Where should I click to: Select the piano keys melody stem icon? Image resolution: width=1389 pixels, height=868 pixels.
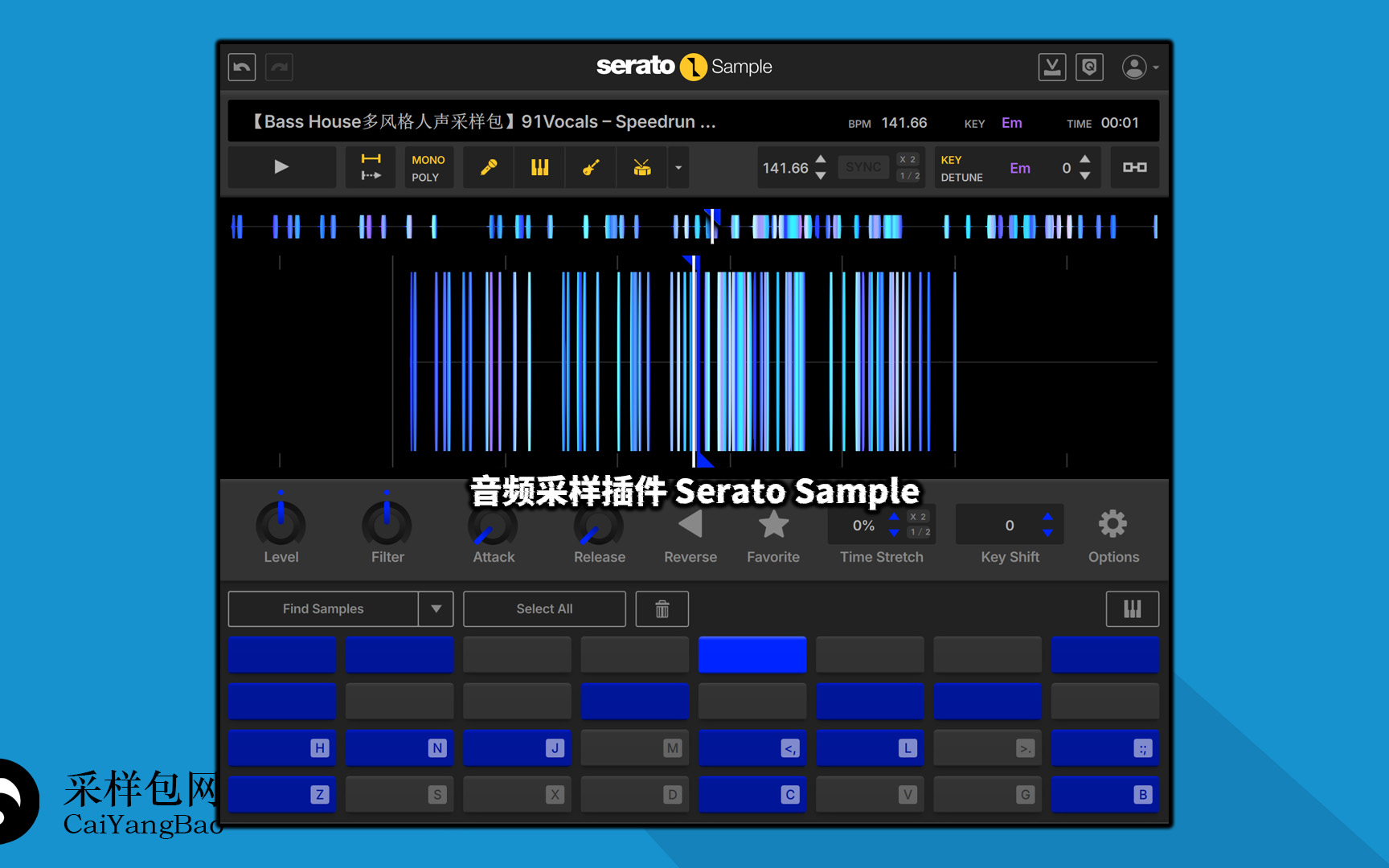pos(539,167)
